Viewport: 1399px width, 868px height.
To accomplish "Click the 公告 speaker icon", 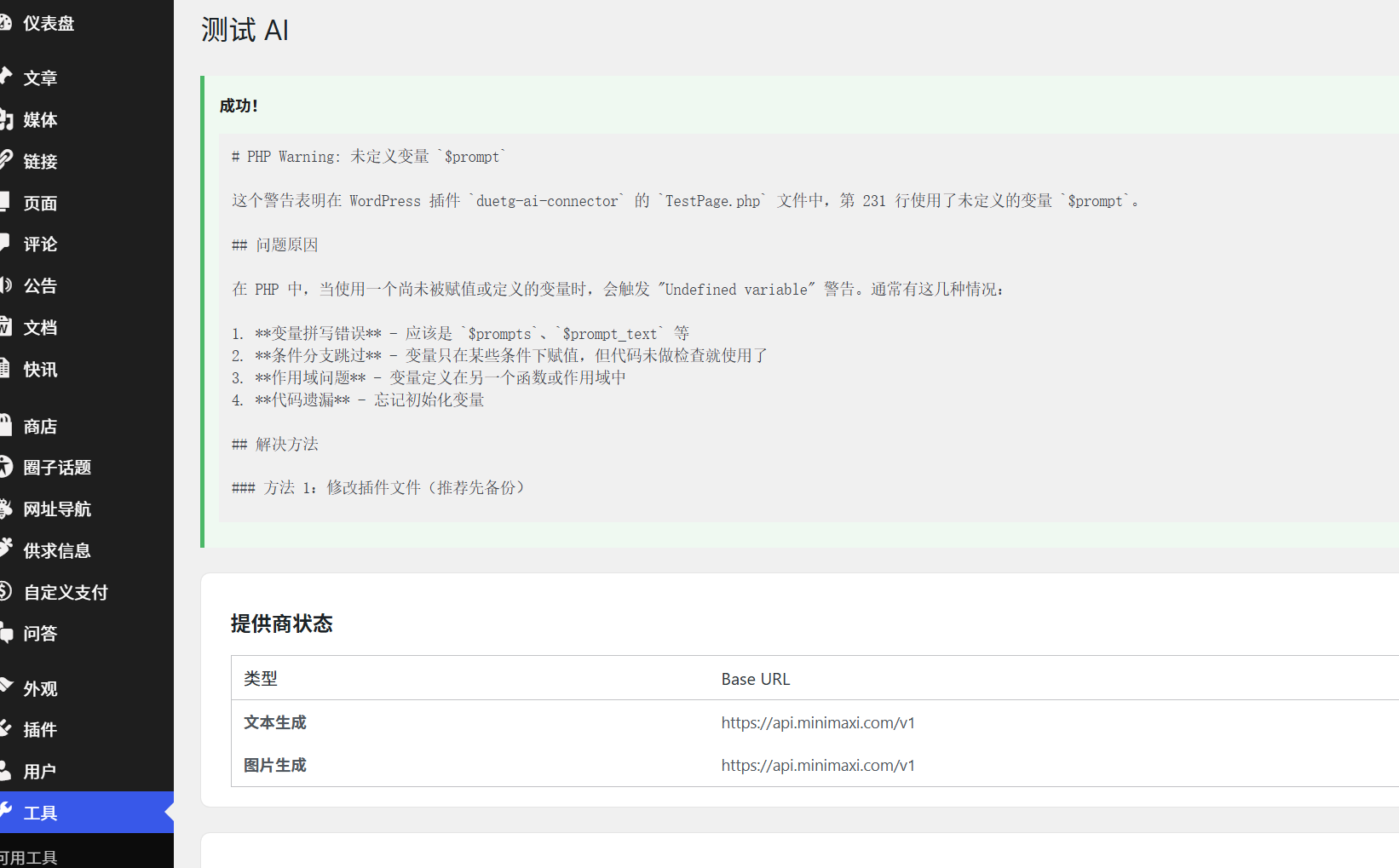I will tap(5, 285).
